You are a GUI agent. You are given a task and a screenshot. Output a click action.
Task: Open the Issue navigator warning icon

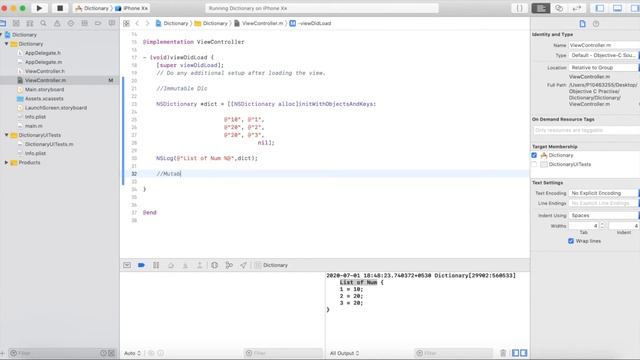pos(57,23)
